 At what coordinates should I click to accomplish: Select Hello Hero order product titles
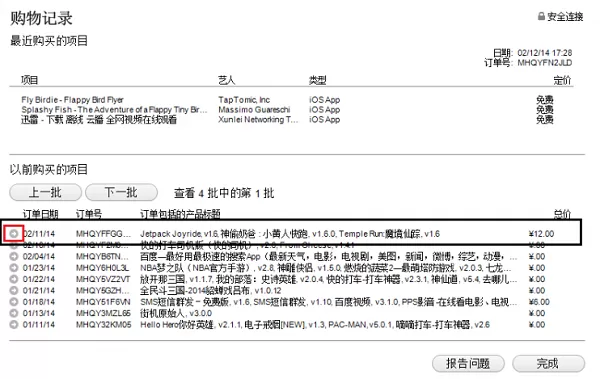click(315, 325)
